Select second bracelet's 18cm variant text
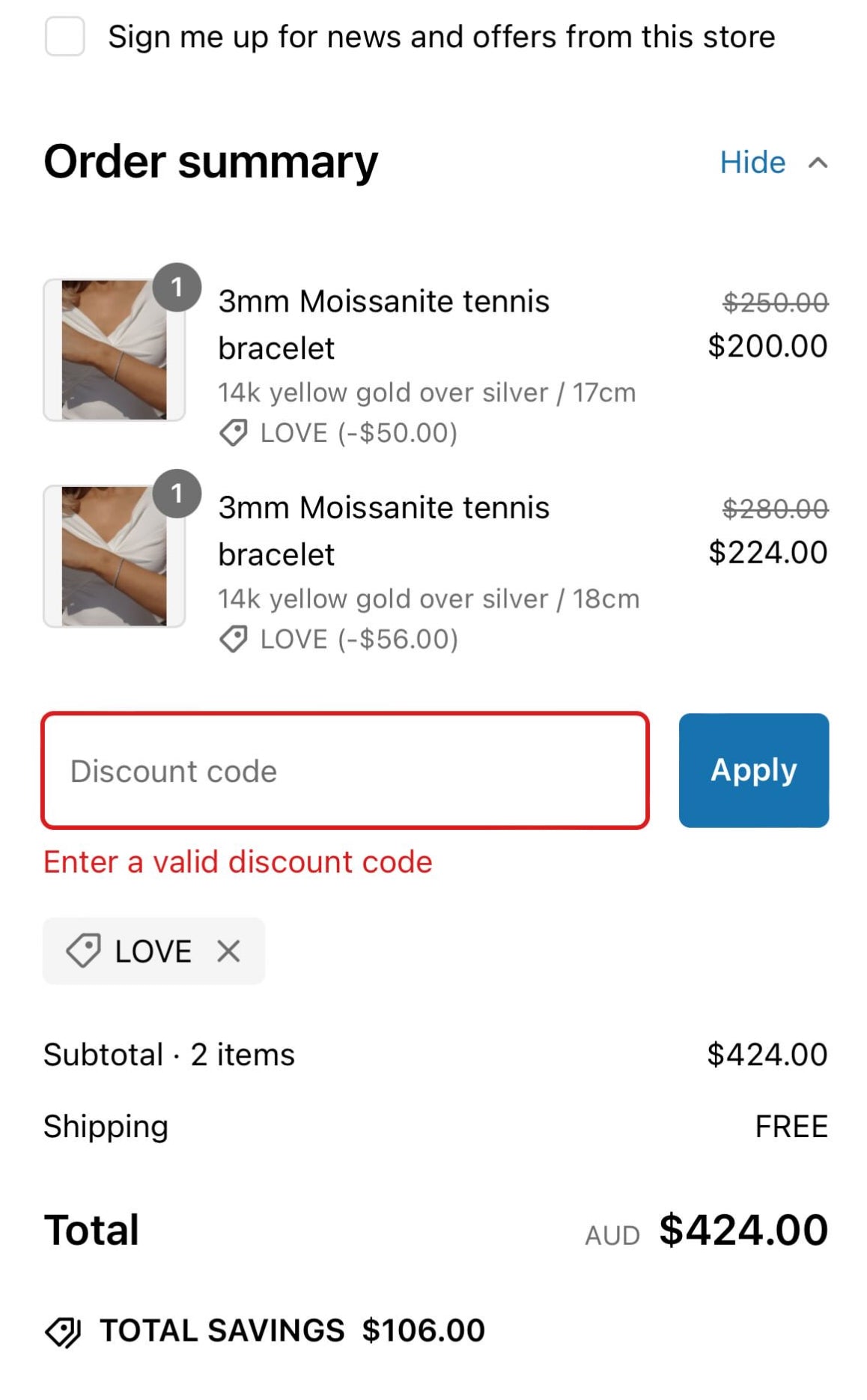 pyautogui.click(x=428, y=599)
